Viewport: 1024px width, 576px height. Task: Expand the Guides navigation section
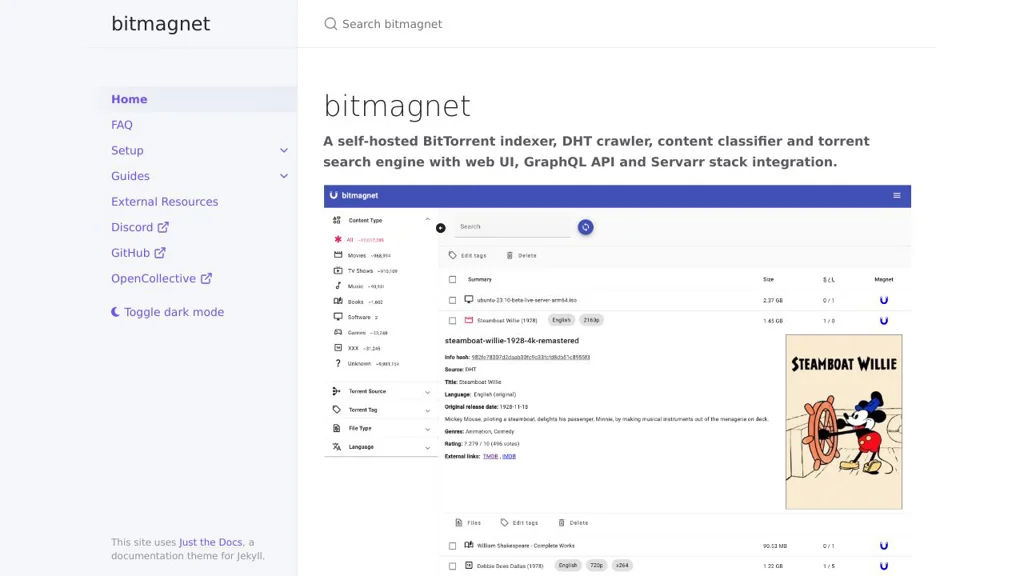pos(284,176)
